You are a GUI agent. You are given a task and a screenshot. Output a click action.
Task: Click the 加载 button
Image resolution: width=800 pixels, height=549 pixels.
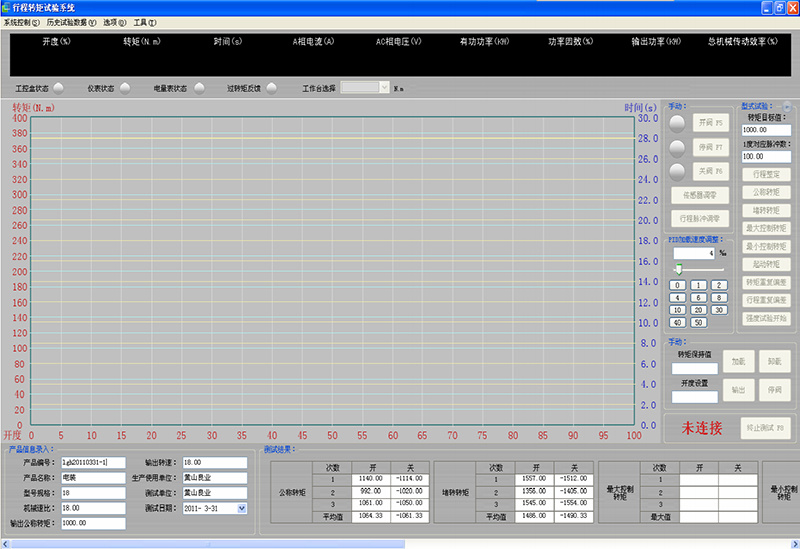pyautogui.click(x=739, y=361)
